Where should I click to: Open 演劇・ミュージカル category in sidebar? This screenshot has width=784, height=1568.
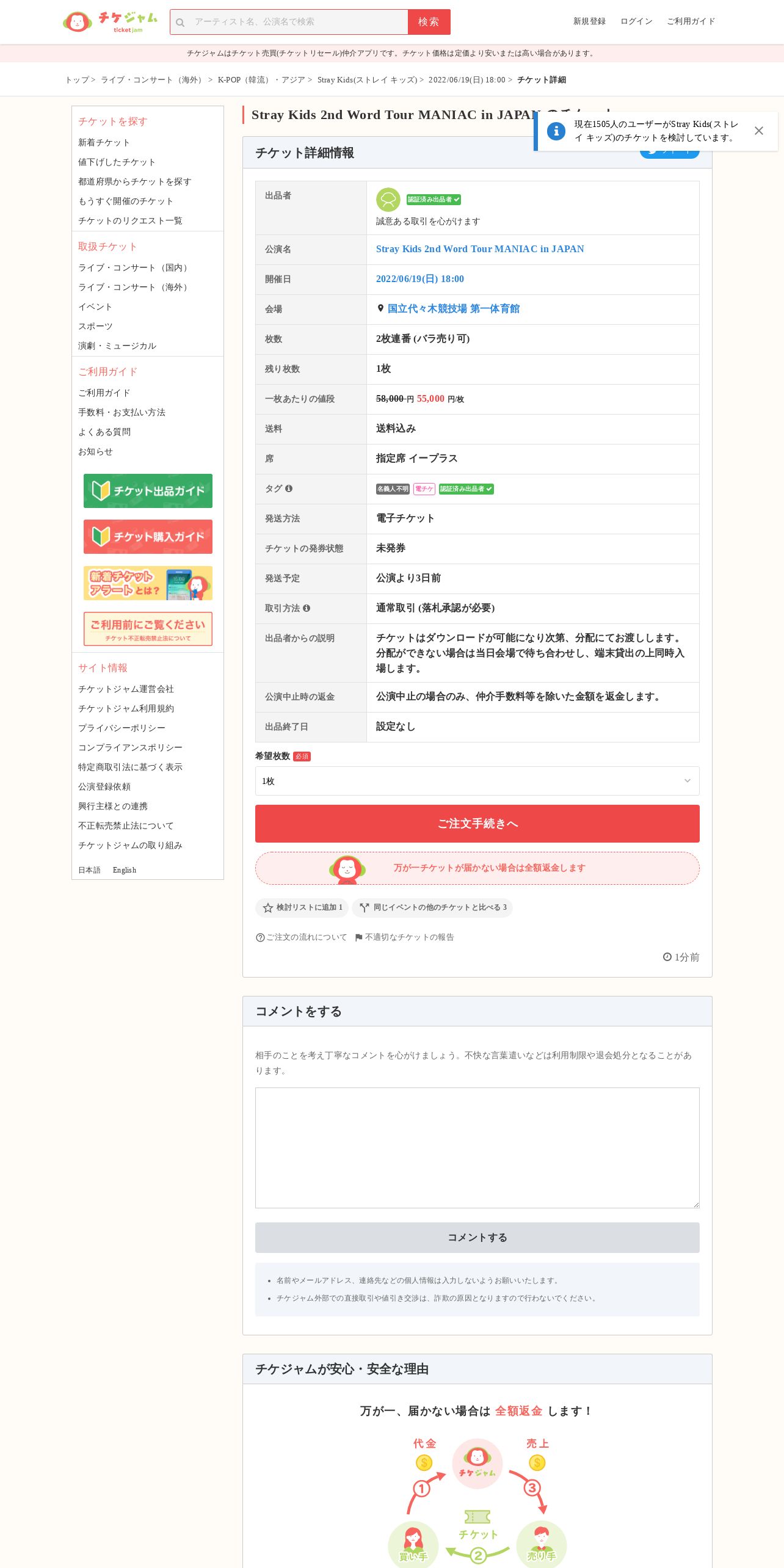[117, 346]
